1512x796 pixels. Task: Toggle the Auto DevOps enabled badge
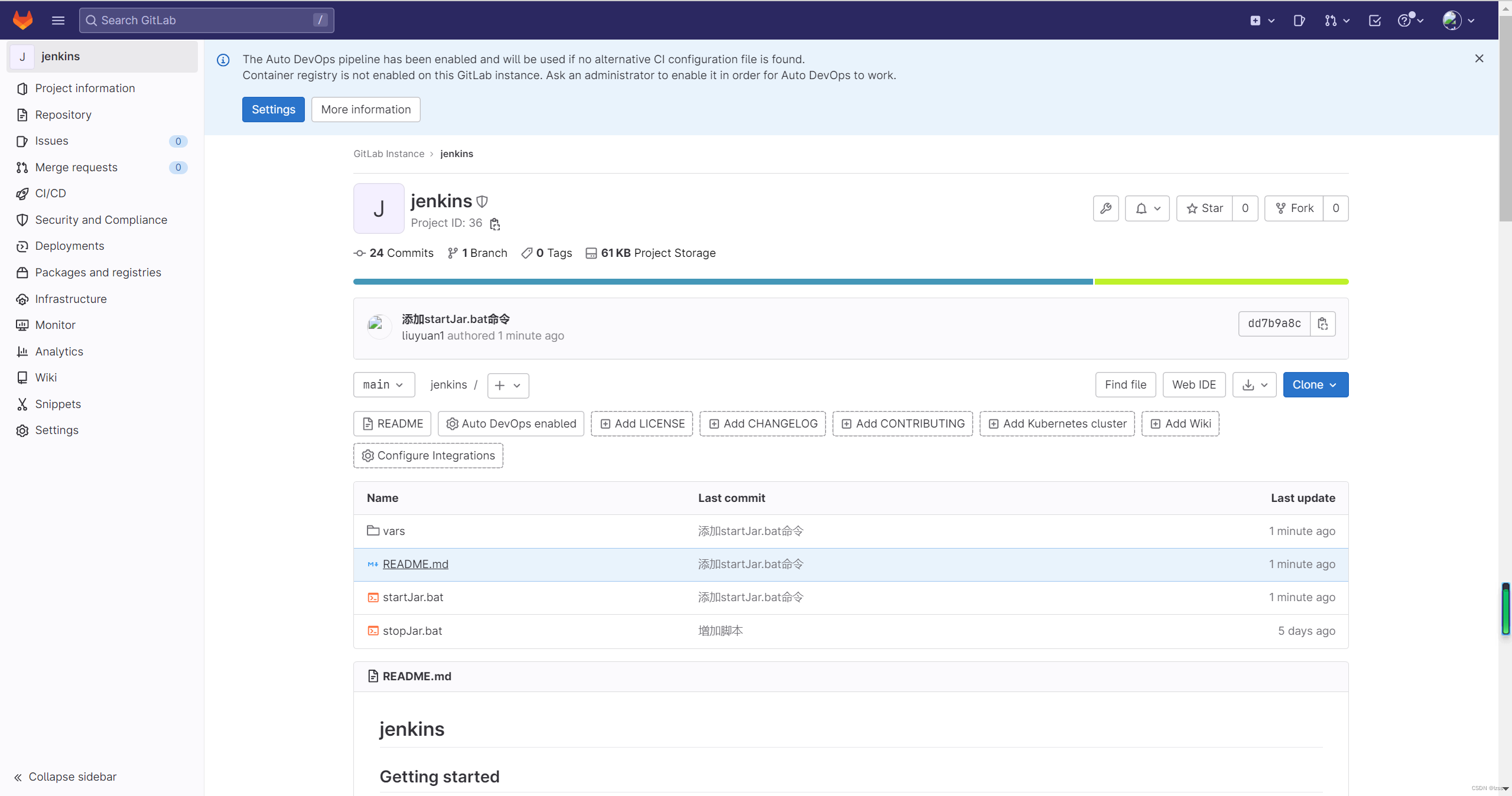pyautogui.click(x=511, y=423)
